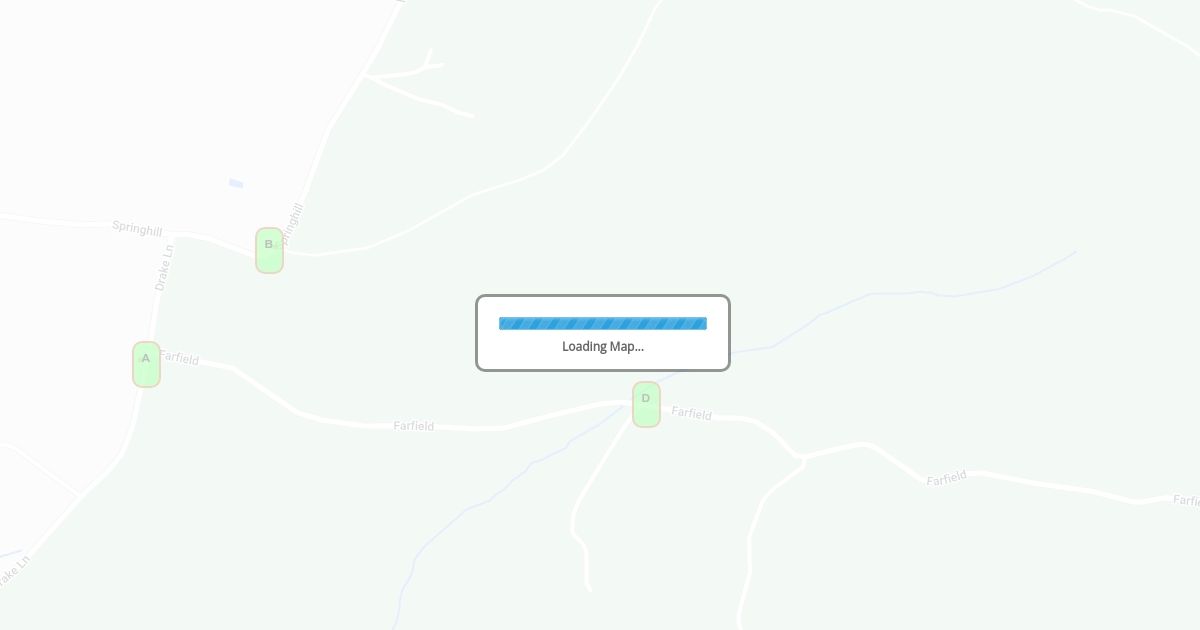Click the 'Loading Map...' text
The height and width of the screenshot is (630, 1200).
(x=603, y=346)
